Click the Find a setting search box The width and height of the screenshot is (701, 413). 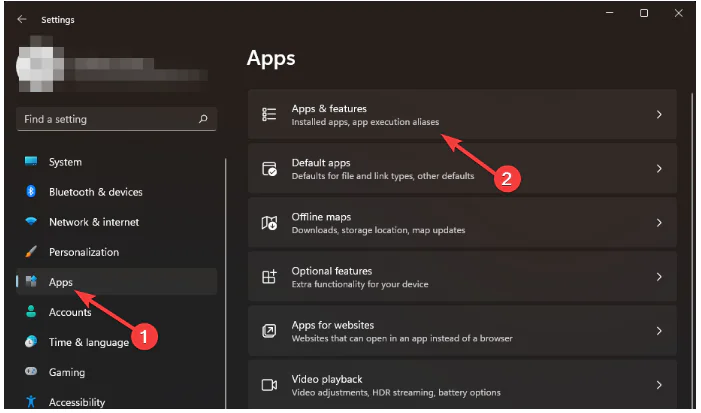pos(117,119)
